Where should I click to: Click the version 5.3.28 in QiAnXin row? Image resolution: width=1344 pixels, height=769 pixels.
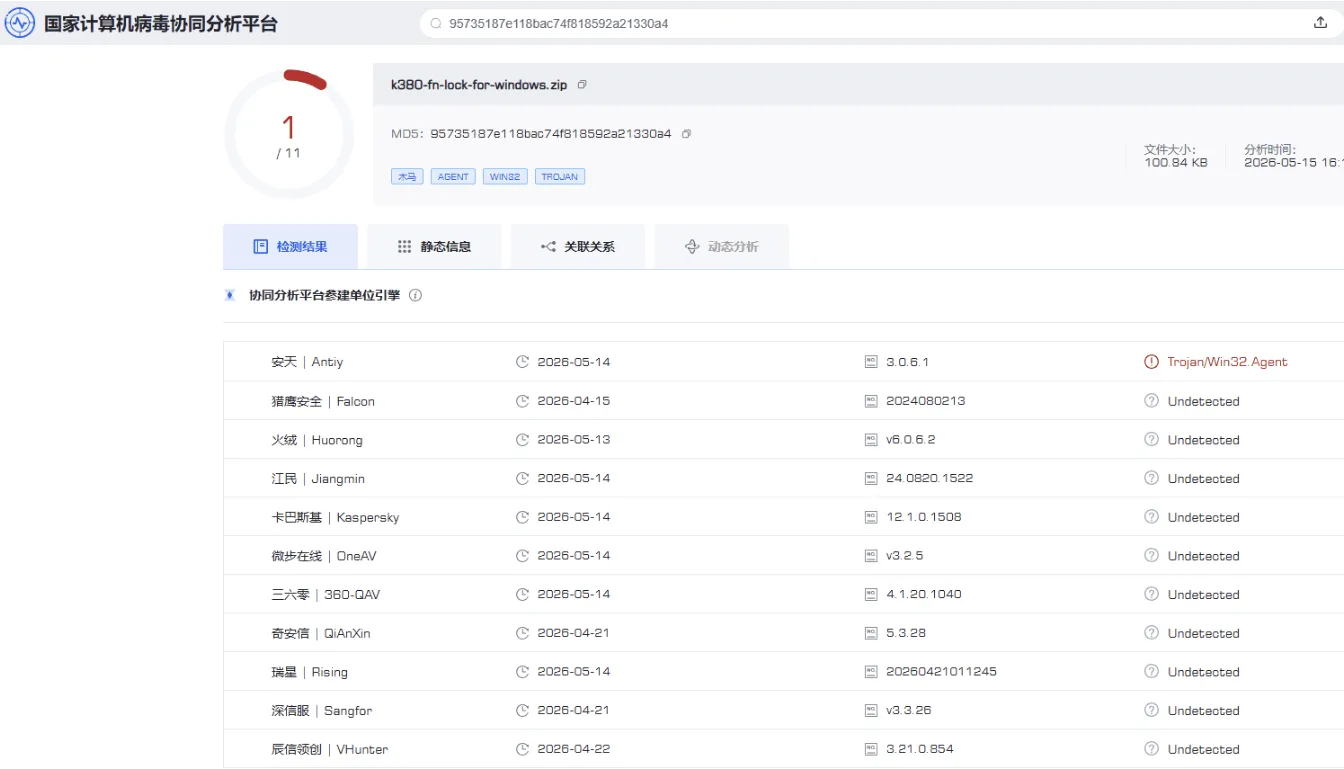(906, 633)
